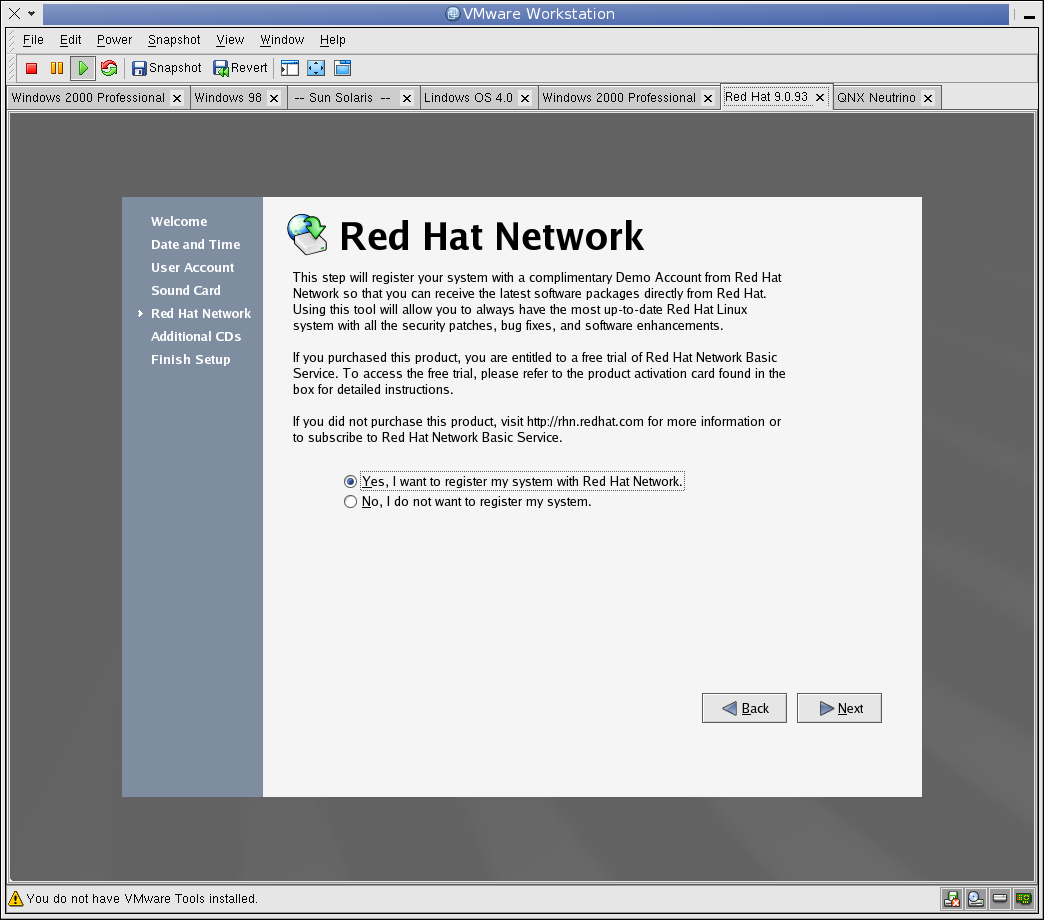Click the hard disk status icon
Screen dimensions: 1044x920
pyautogui.click(x=1000, y=899)
